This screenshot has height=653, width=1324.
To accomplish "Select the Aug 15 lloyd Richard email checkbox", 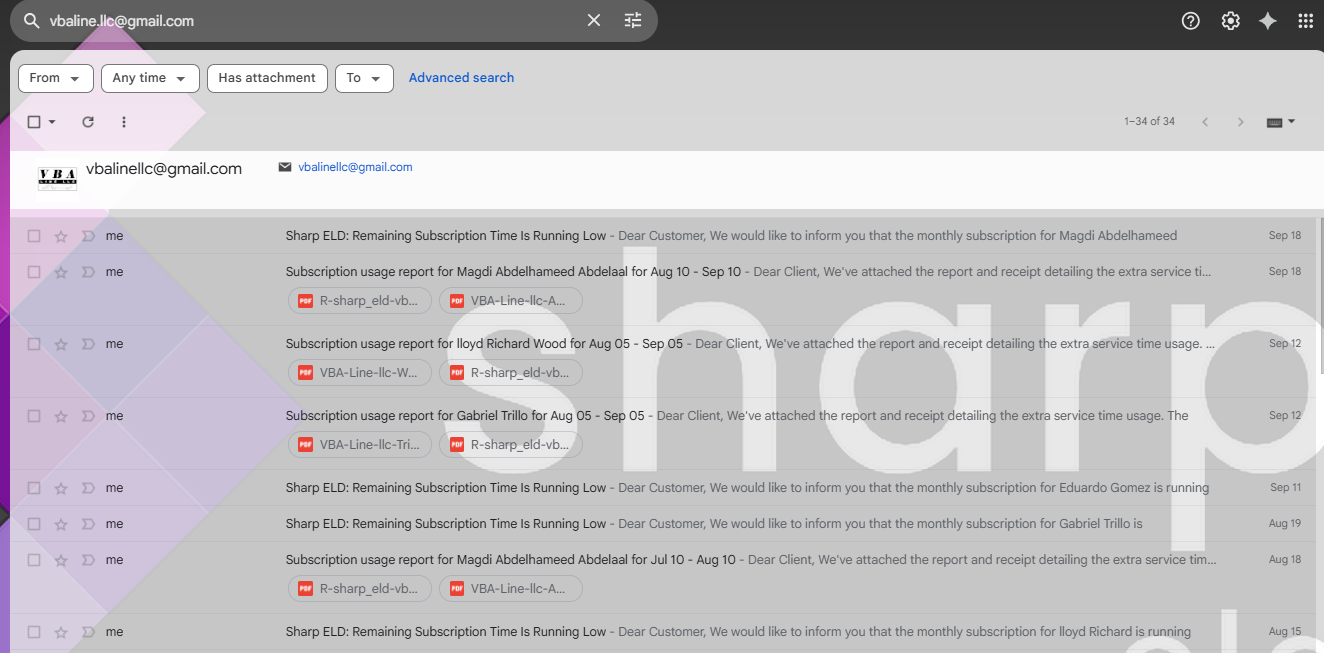I will [34, 632].
